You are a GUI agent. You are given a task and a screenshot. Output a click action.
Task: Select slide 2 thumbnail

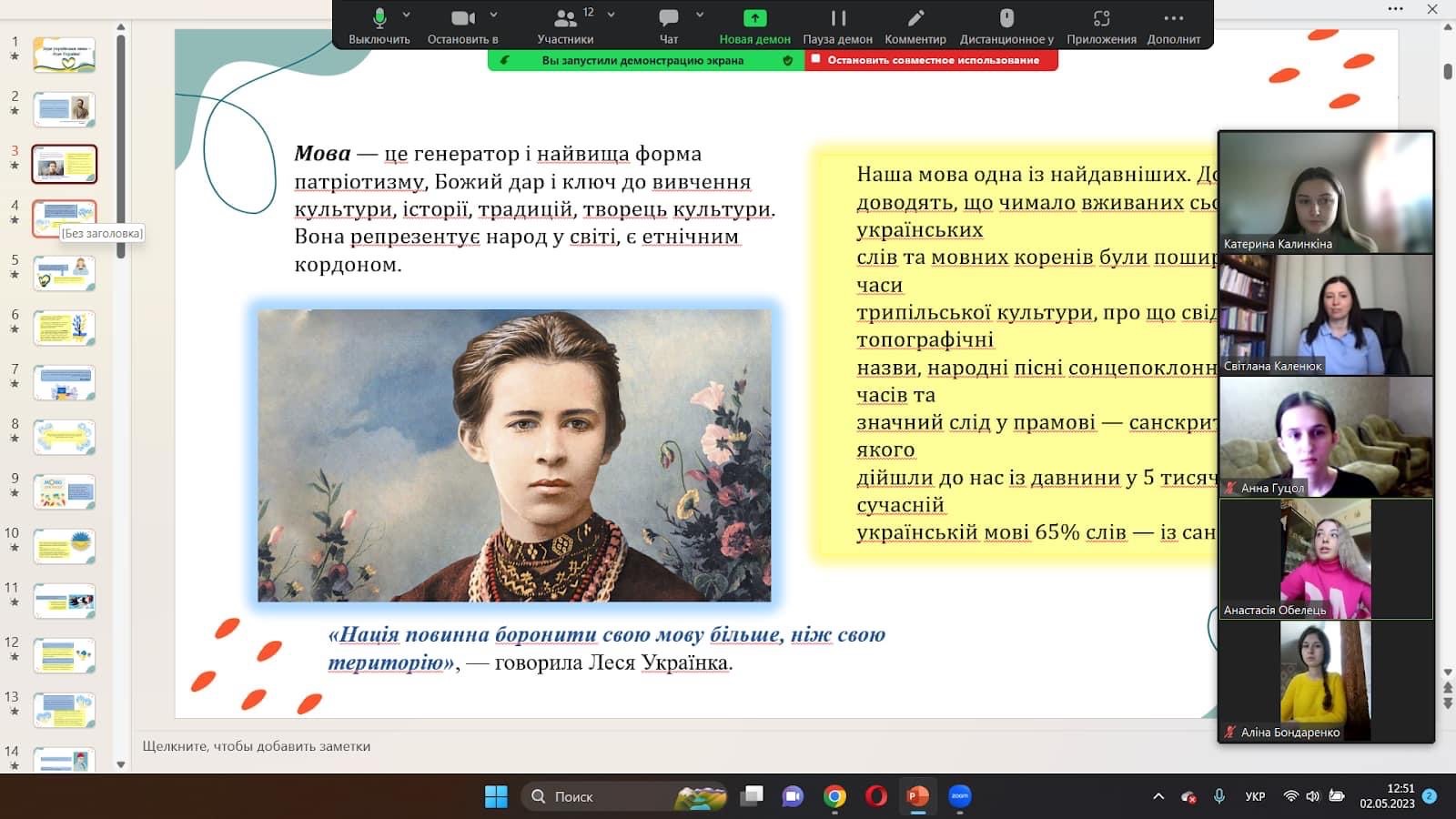65,109
